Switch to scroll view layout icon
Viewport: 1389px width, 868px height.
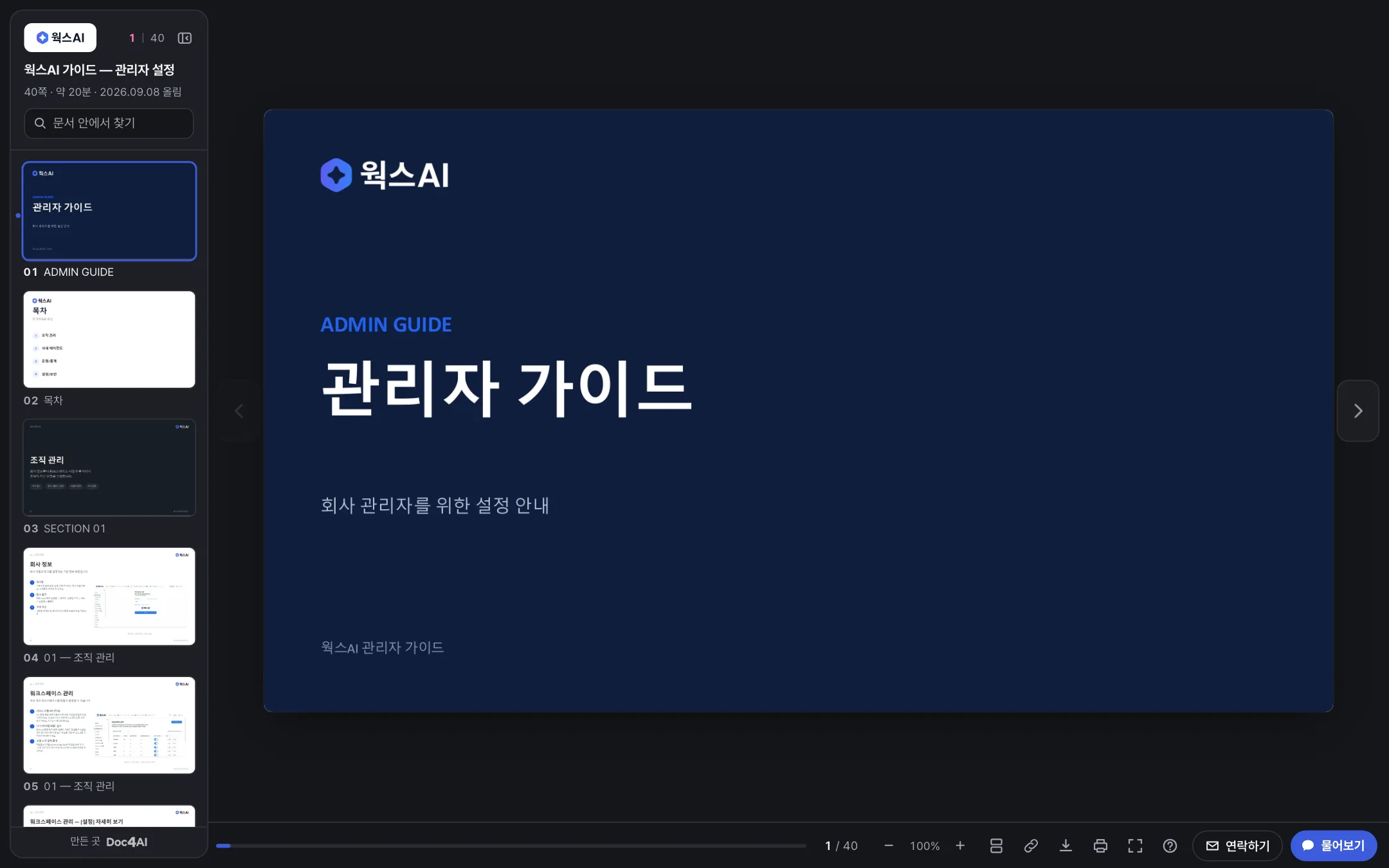click(996, 845)
